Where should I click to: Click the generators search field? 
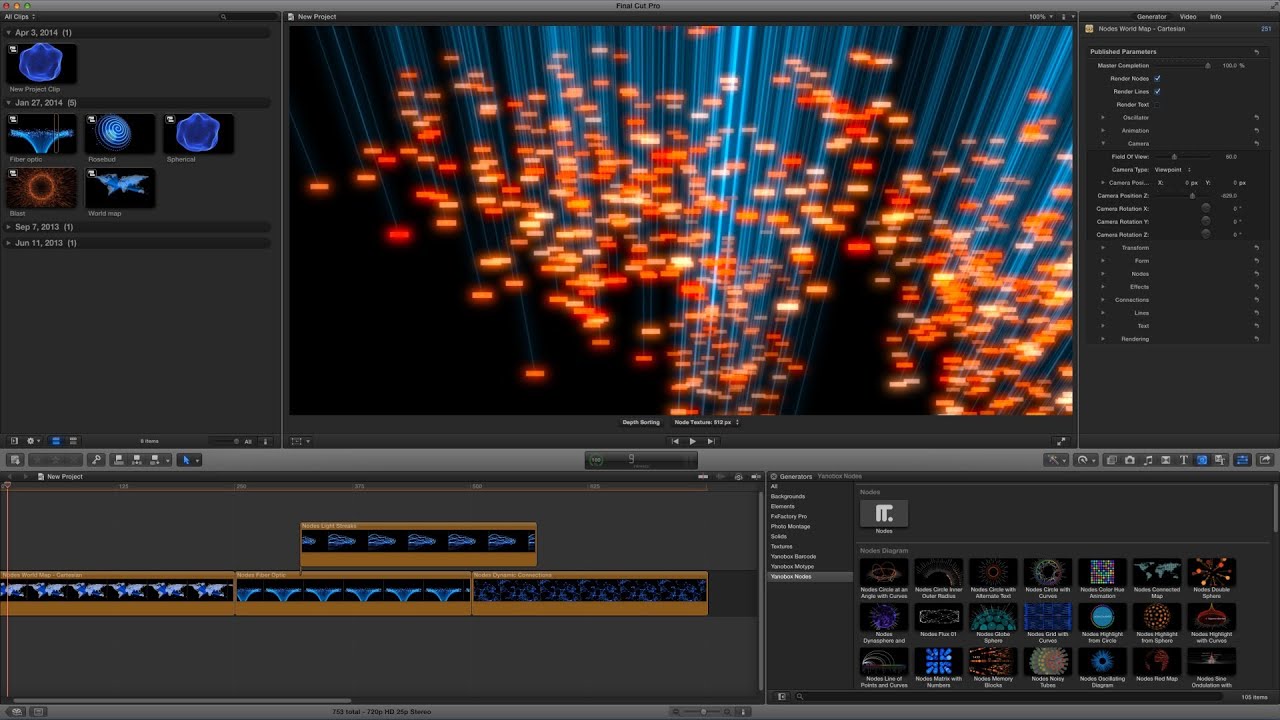pos(1010,697)
